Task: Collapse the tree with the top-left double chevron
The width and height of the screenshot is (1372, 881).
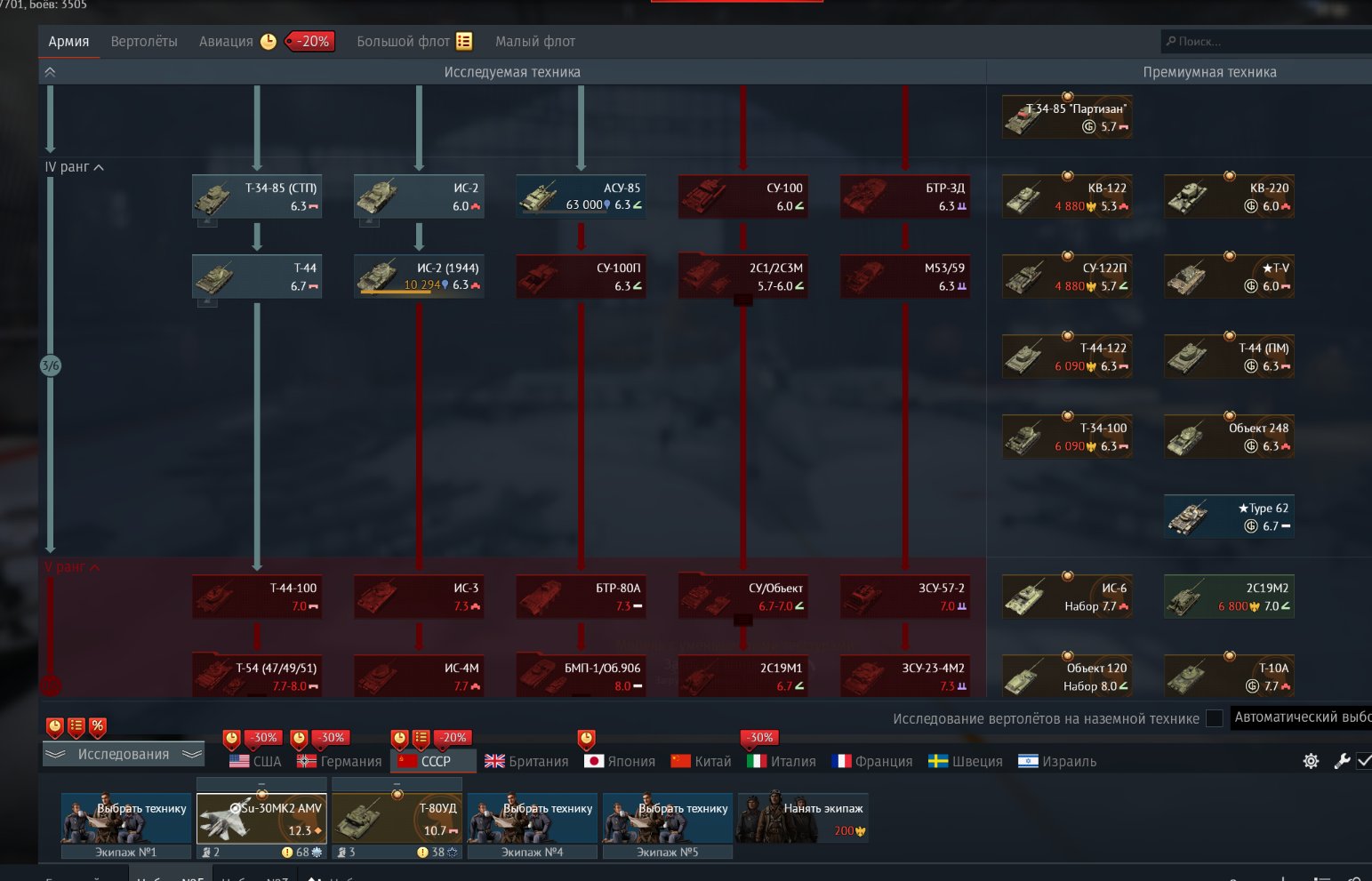Action: [x=50, y=72]
